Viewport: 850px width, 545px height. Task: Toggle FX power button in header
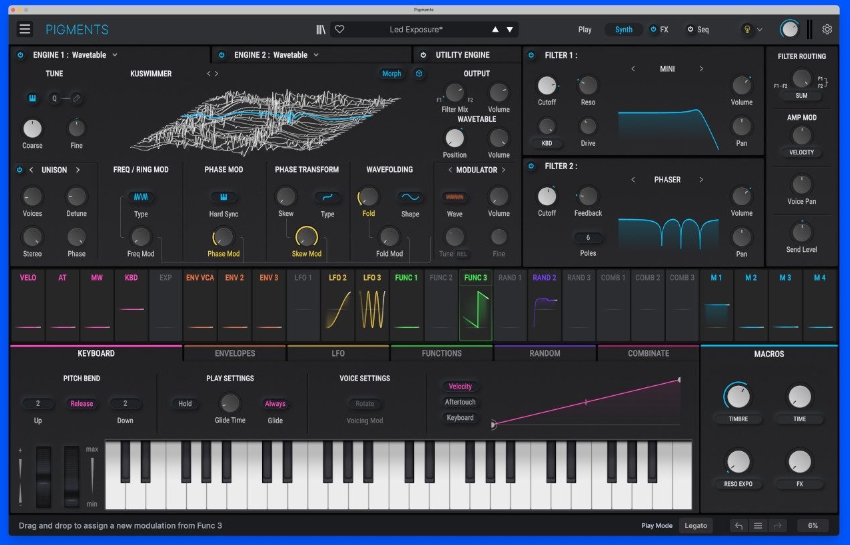click(653, 29)
